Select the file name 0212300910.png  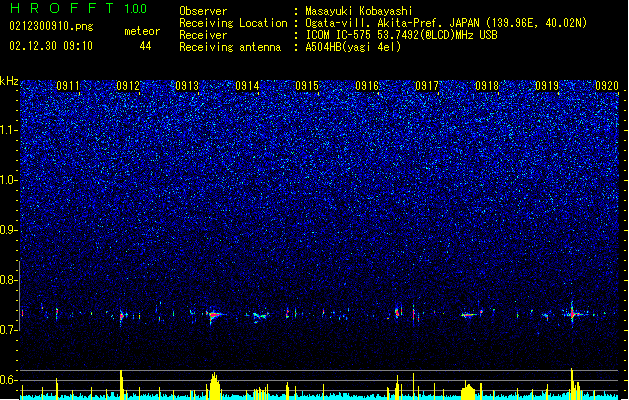tap(51, 26)
